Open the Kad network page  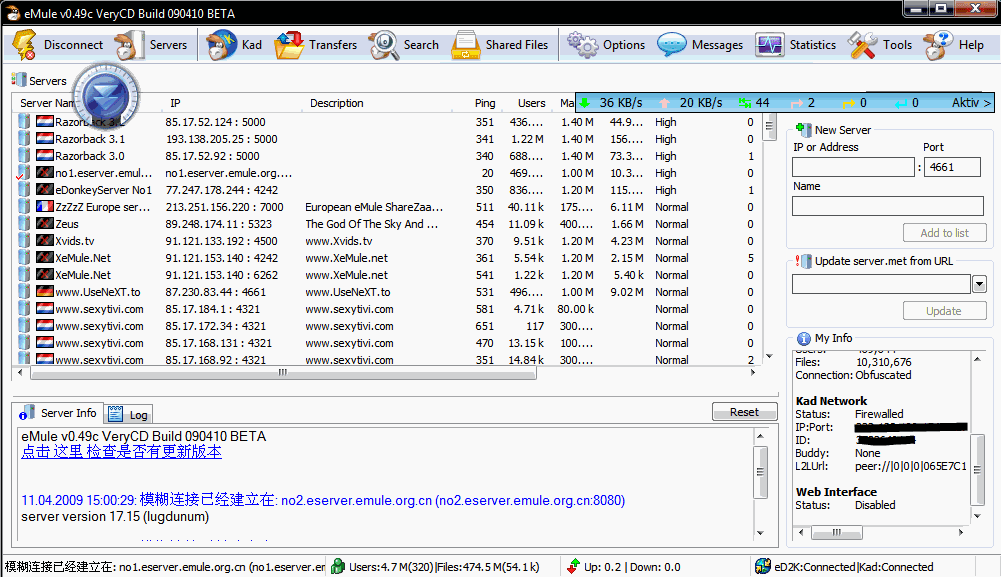234,45
